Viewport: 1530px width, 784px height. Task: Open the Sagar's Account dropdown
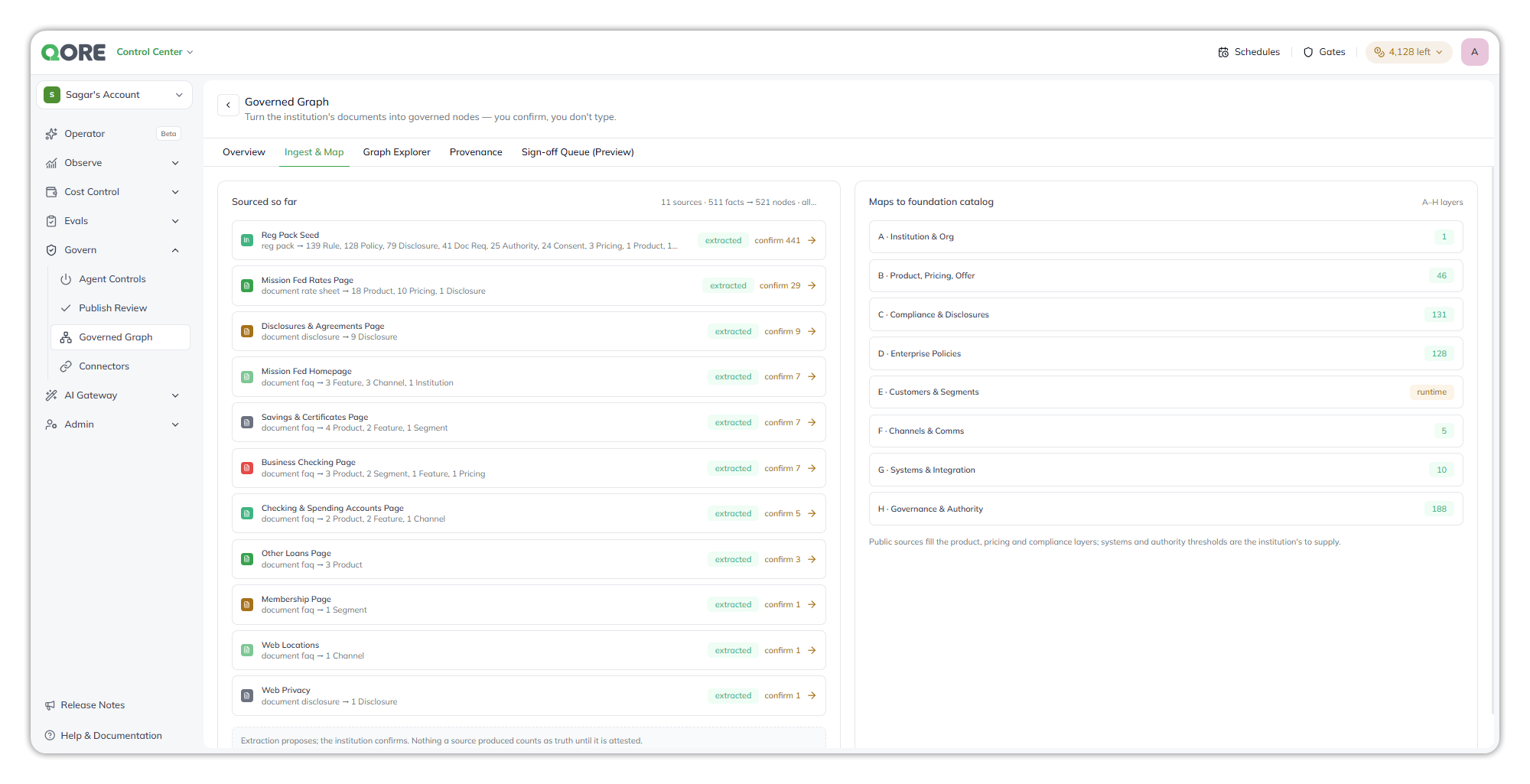(x=114, y=95)
